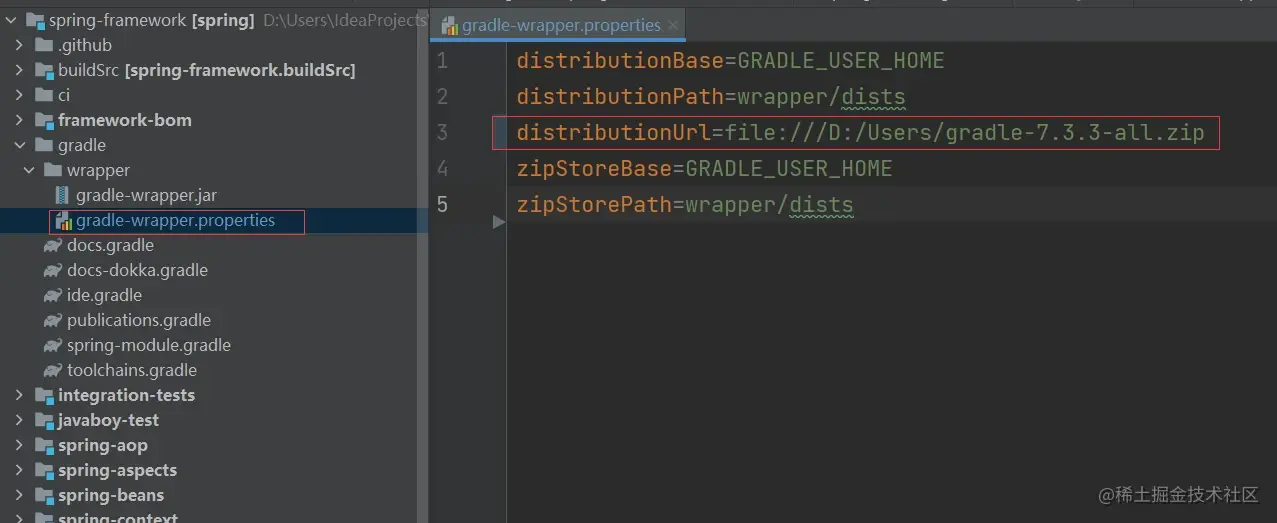Click the publications.gradle elephant icon
The height and width of the screenshot is (523, 1277).
click(53, 320)
